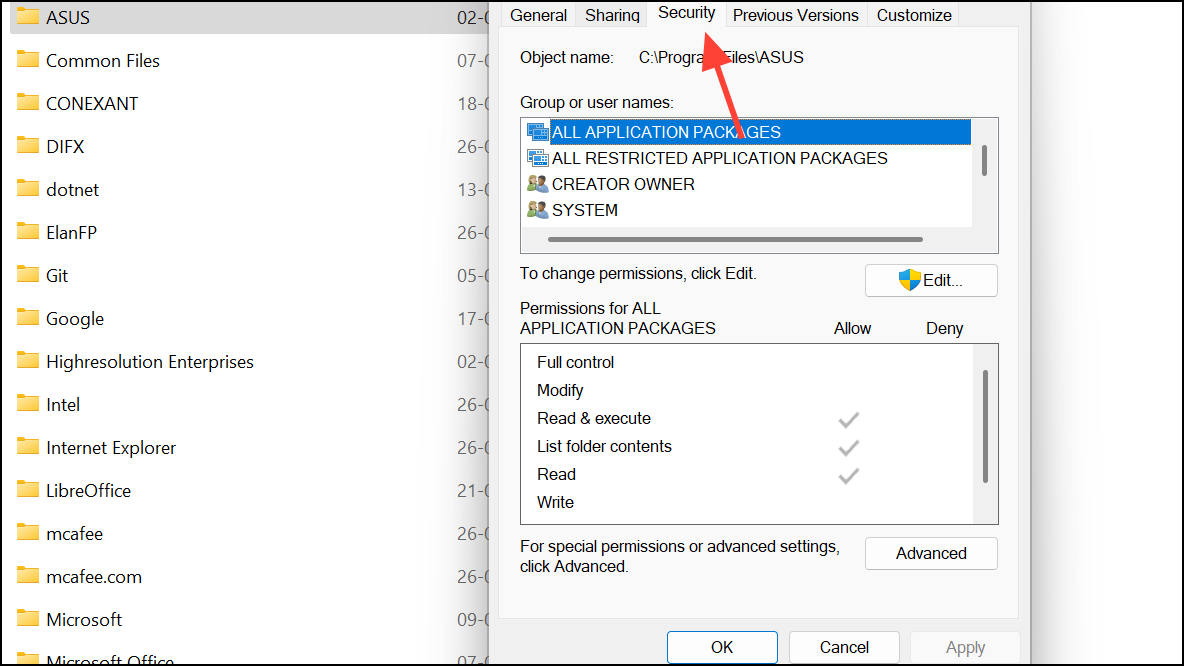1184x666 pixels.
Task: Click the LibreOffice folder icon
Action: 27,490
